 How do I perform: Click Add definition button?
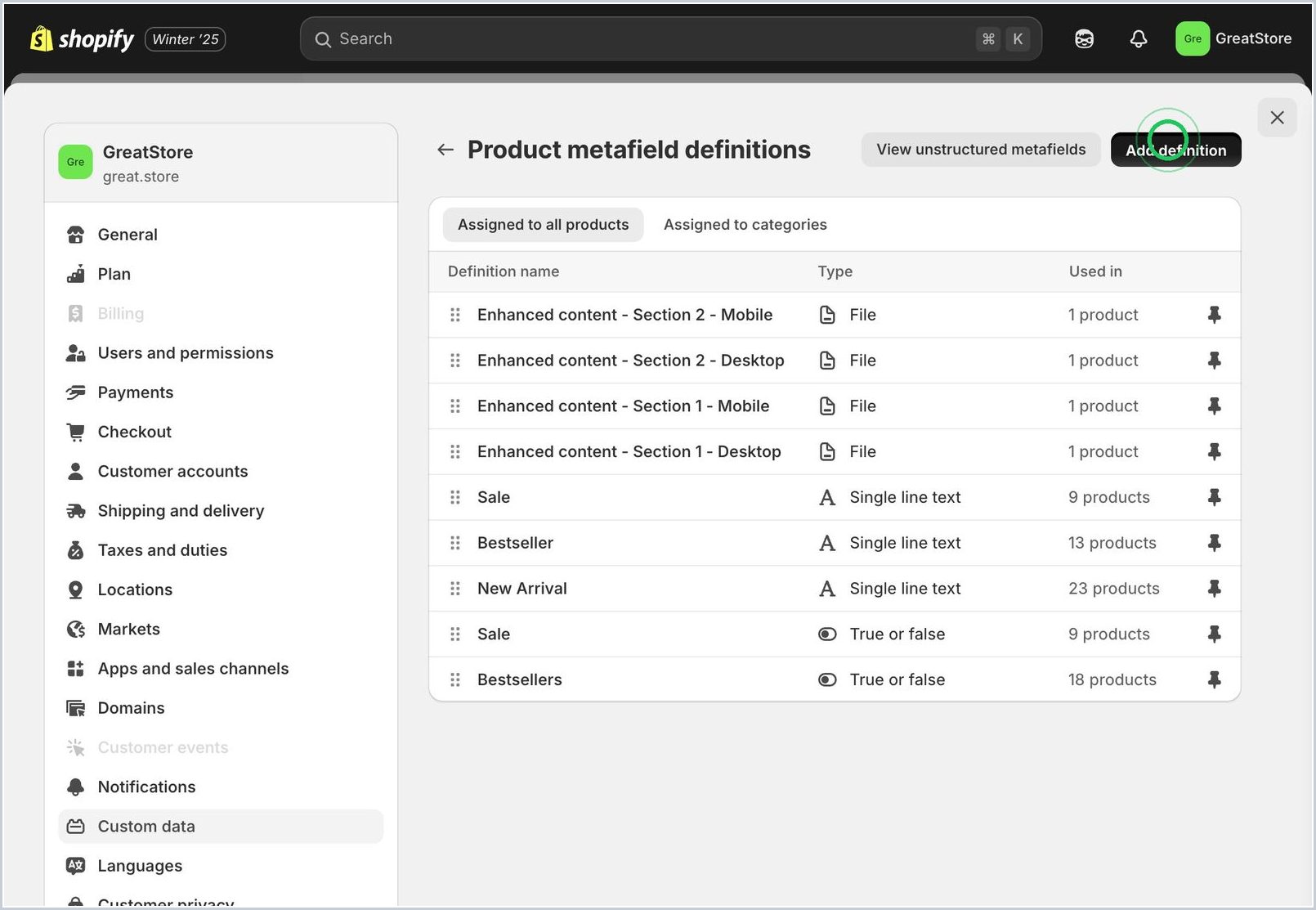[1175, 150]
